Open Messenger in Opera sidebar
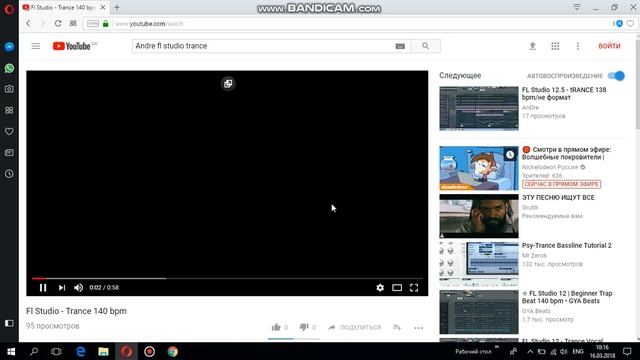 pos(9,47)
